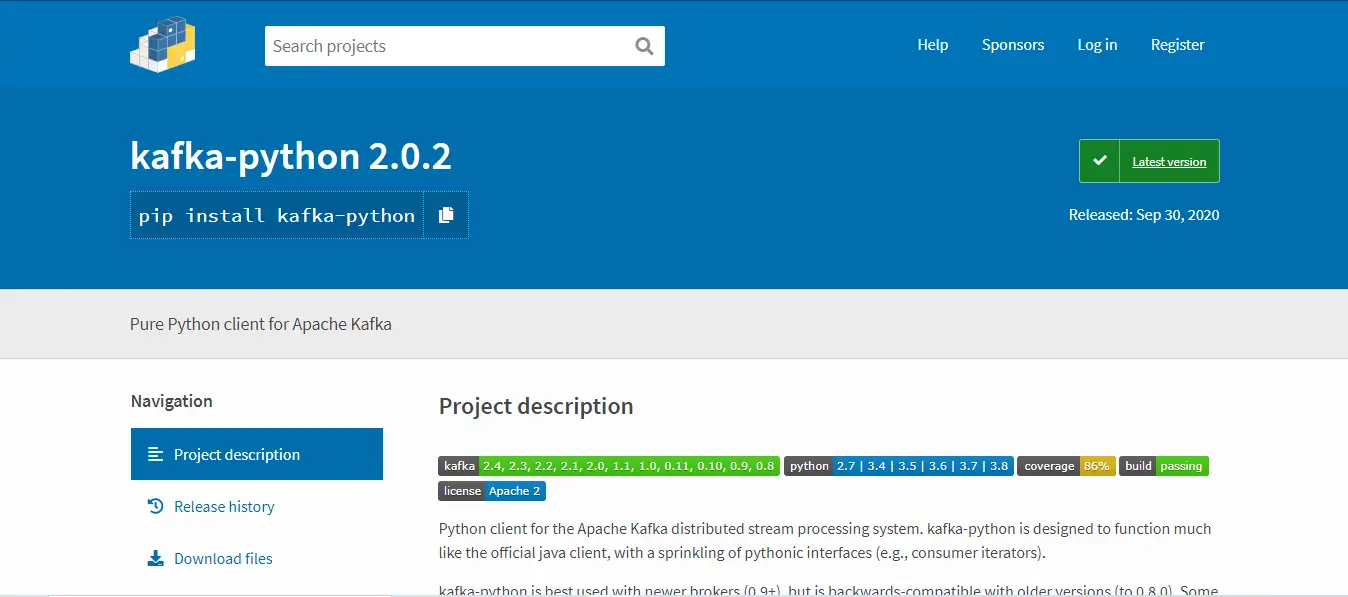Click the Pure Python client summary text
This screenshot has width=1348, height=597.
tap(261, 324)
